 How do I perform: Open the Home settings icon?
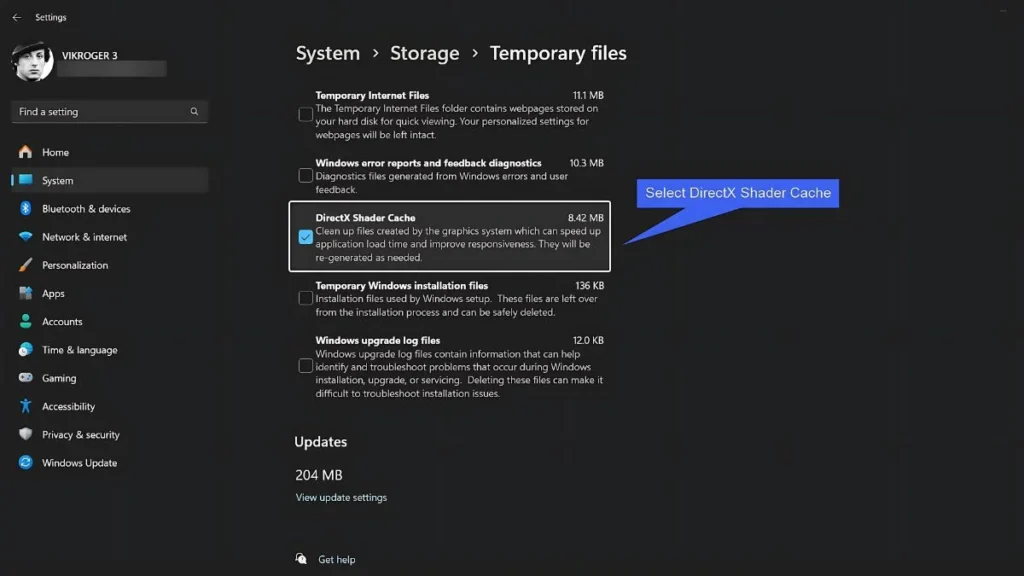coord(25,152)
